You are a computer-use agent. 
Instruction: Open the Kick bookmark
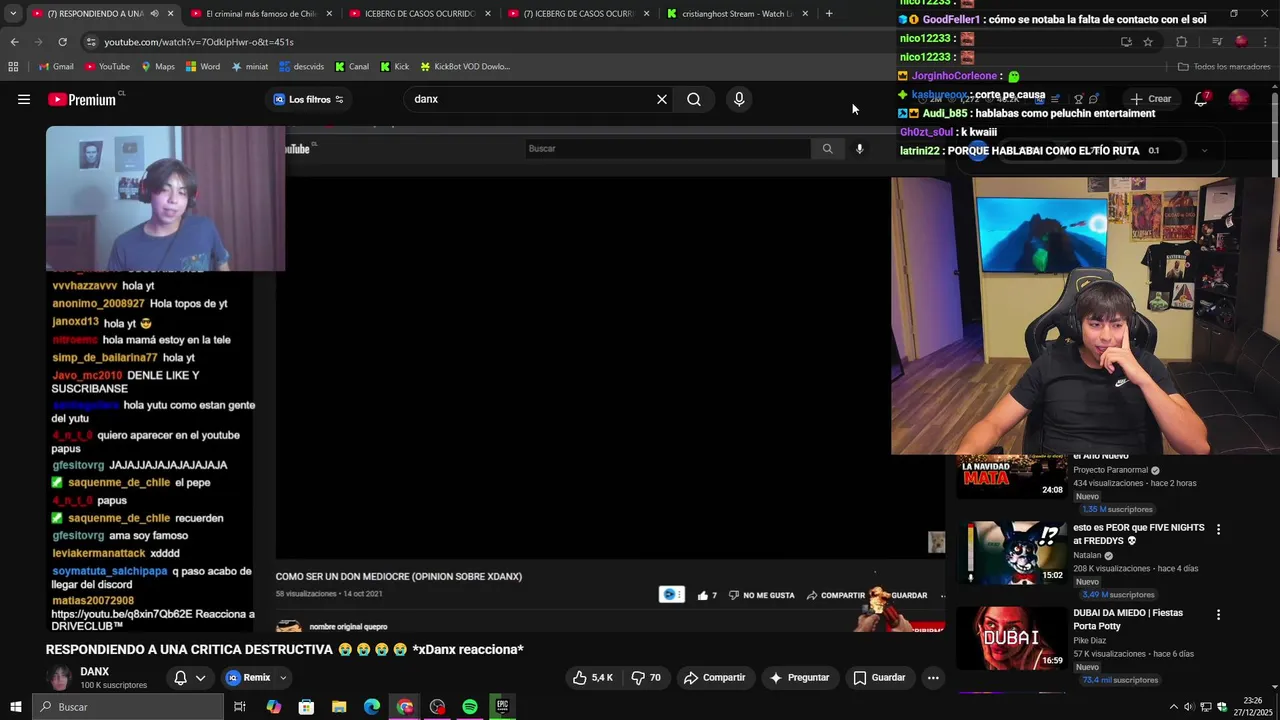click(395, 67)
